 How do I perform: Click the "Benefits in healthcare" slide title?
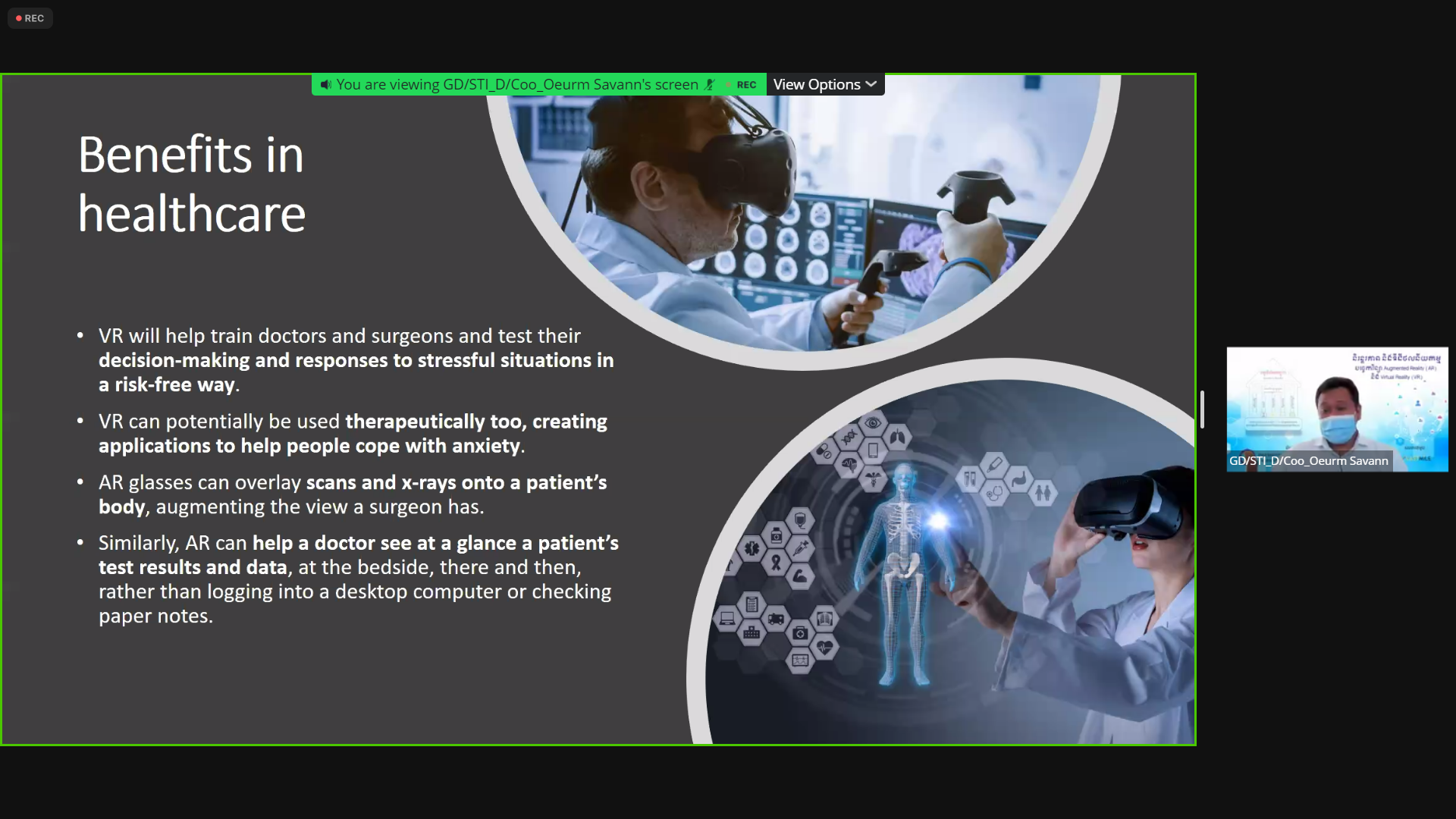point(192,184)
